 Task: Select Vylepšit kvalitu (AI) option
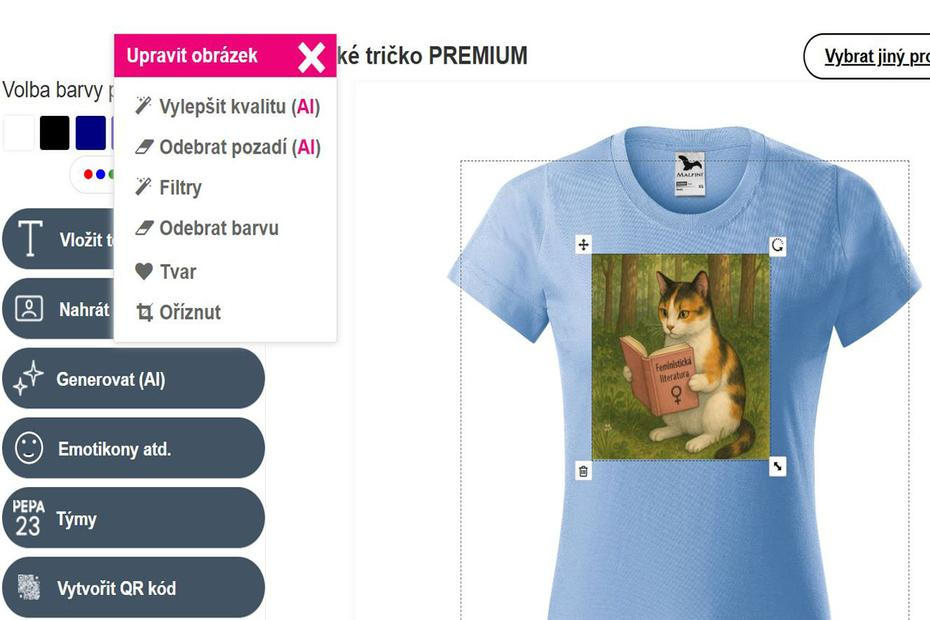pyautogui.click(x=228, y=107)
